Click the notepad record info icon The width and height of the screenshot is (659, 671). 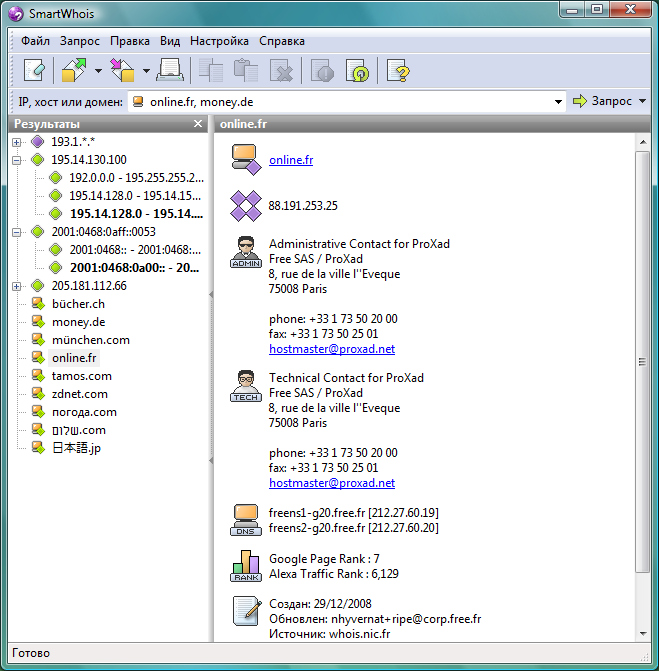[247, 611]
